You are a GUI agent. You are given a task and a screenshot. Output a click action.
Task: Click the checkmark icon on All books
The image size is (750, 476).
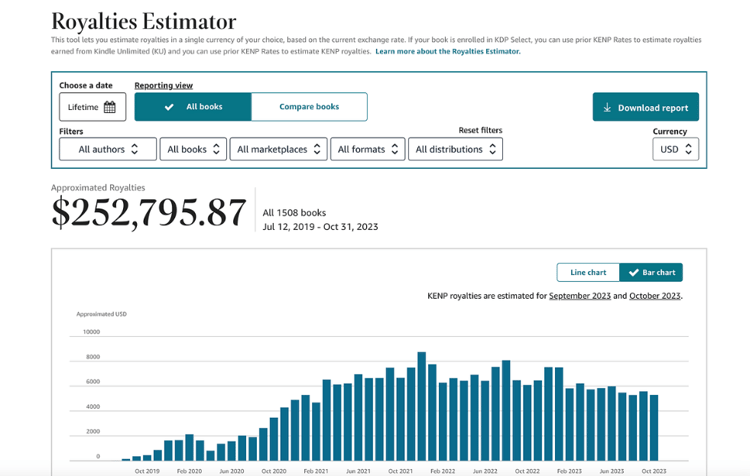[x=169, y=107]
